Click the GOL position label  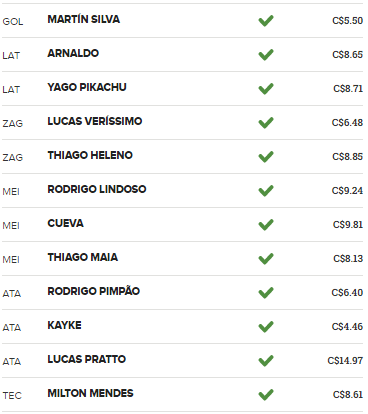[x=13, y=22]
